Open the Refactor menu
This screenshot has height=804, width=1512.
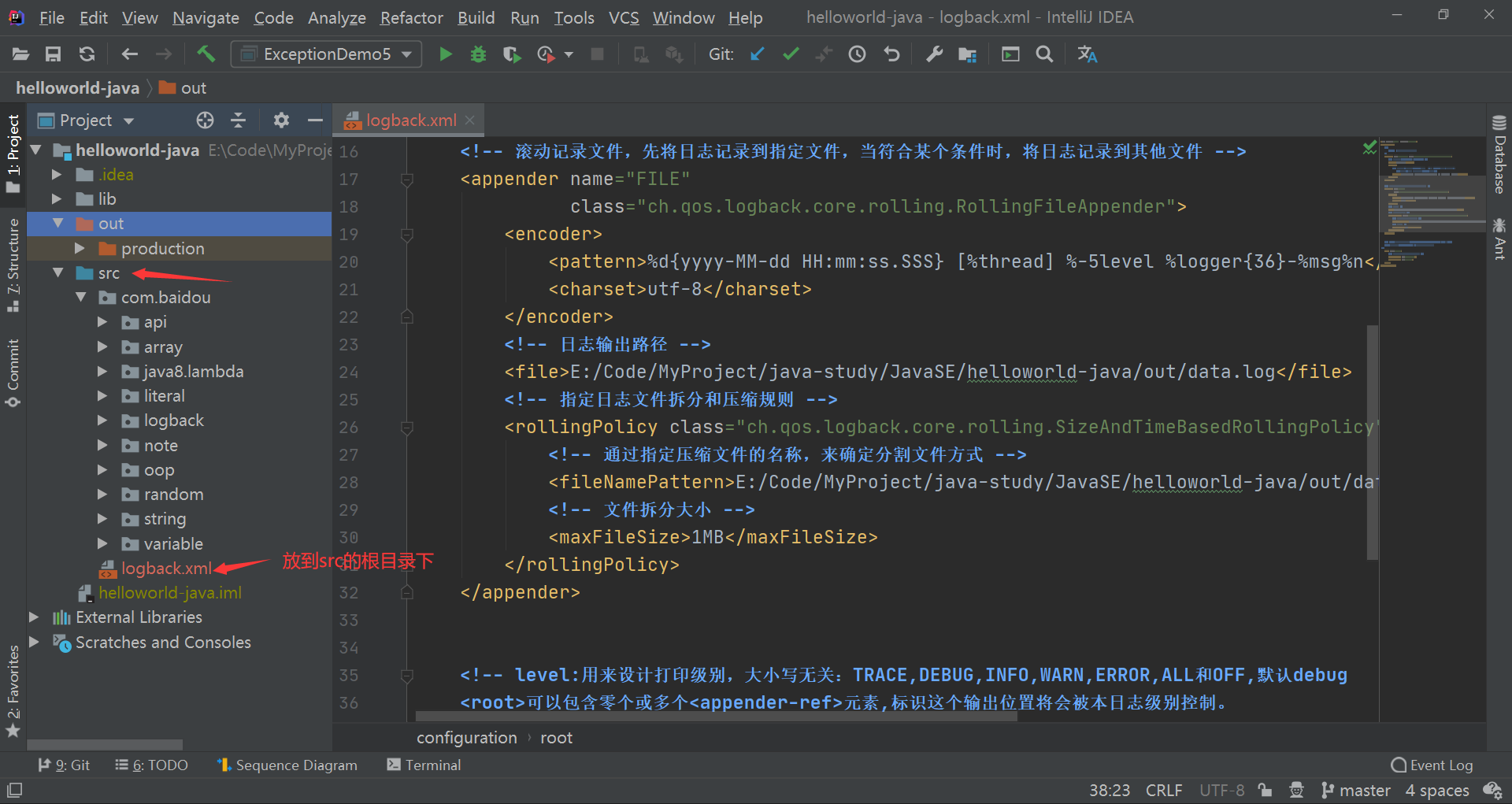coord(411,17)
